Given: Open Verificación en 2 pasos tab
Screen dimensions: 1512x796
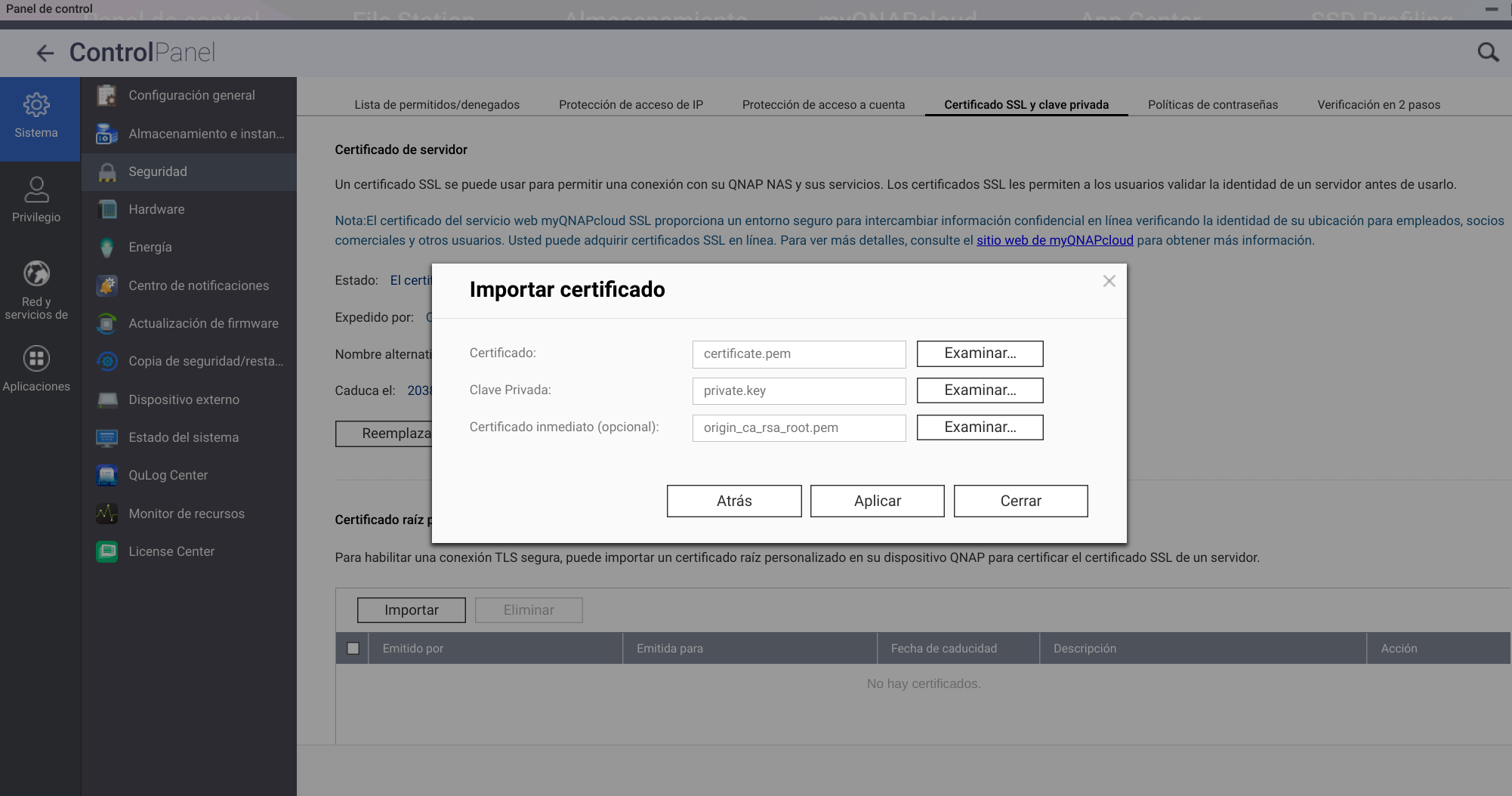Looking at the screenshot, I should click(x=1378, y=105).
